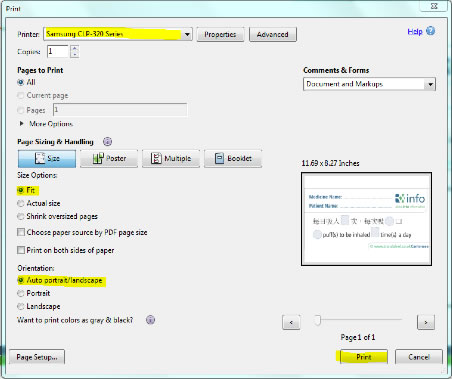Image resolution: width=452 pixels, height=379 pixels.
Task: Choose the Actual size option
Action: 21,203
